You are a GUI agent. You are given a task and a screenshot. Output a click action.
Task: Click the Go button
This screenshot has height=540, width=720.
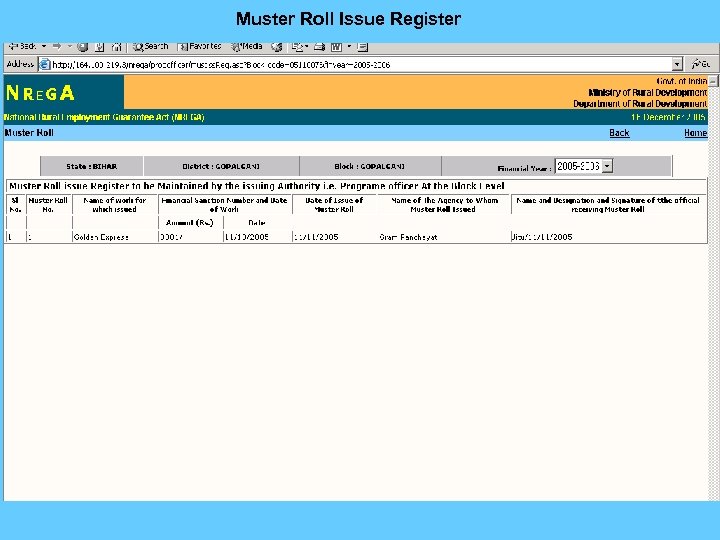coord(701,64)
